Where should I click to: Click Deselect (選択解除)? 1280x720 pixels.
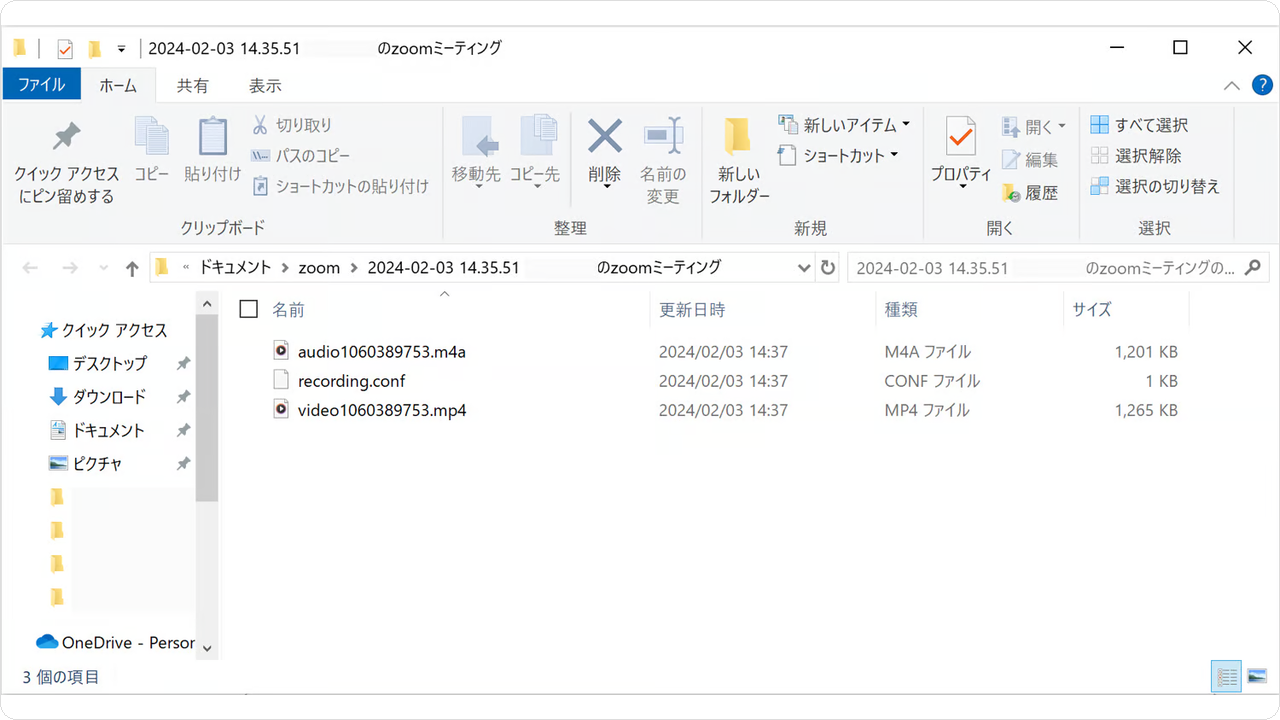tap(1137, 156)
